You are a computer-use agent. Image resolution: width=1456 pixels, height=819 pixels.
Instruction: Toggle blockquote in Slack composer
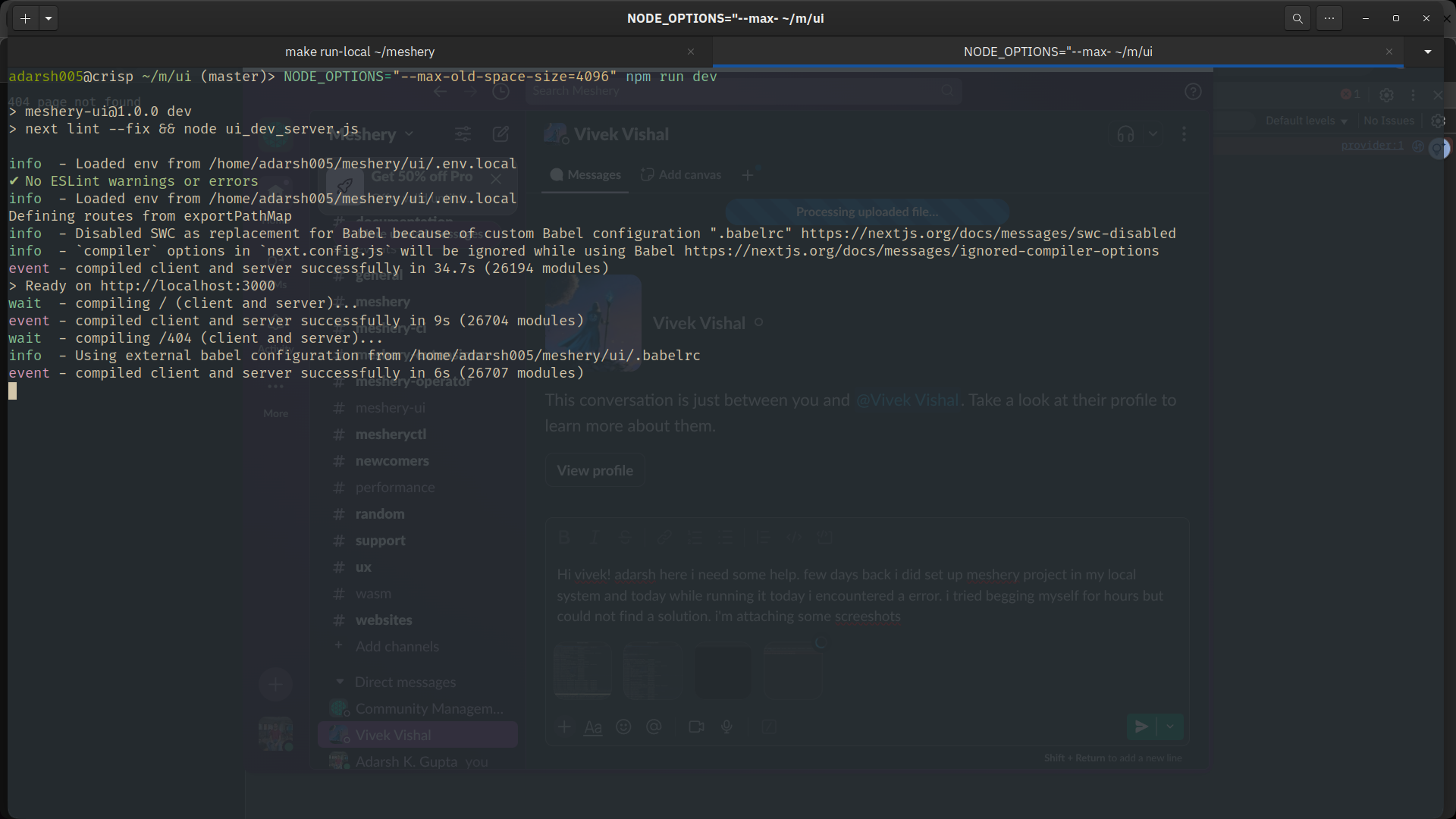763,538
